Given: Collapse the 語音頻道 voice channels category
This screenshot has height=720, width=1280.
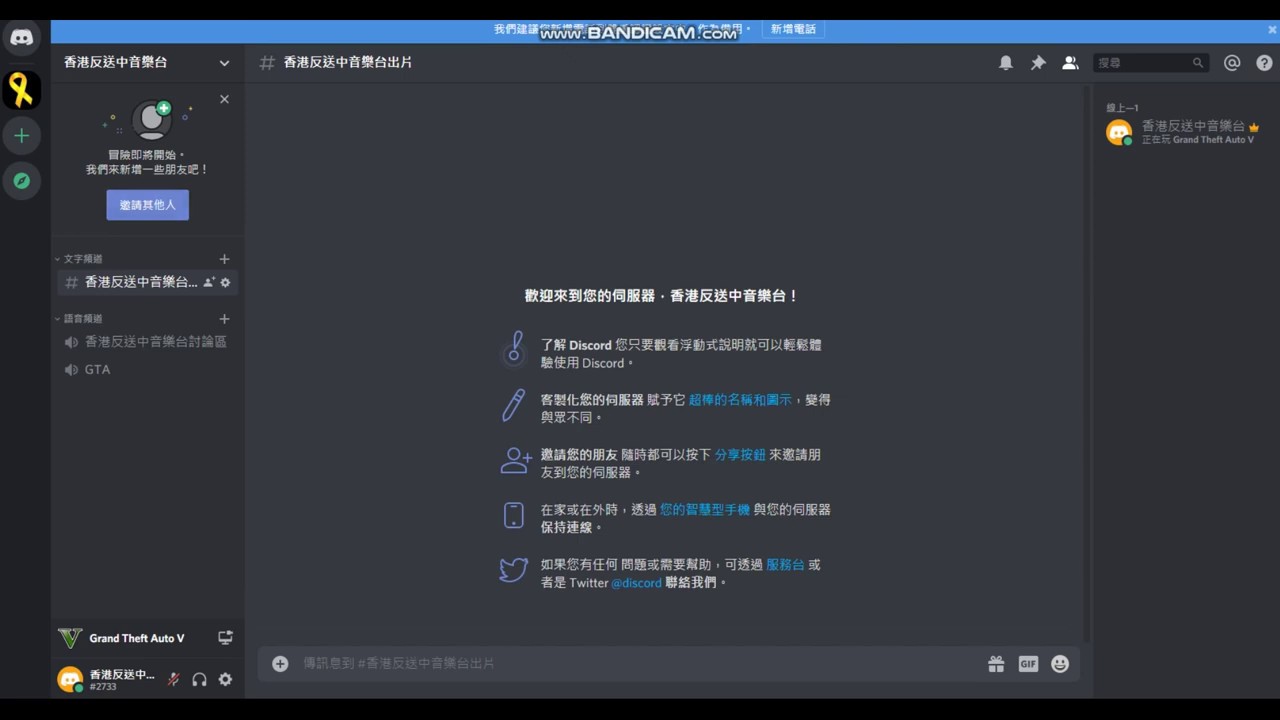Looking at the screenshot, I should point(79,319).
